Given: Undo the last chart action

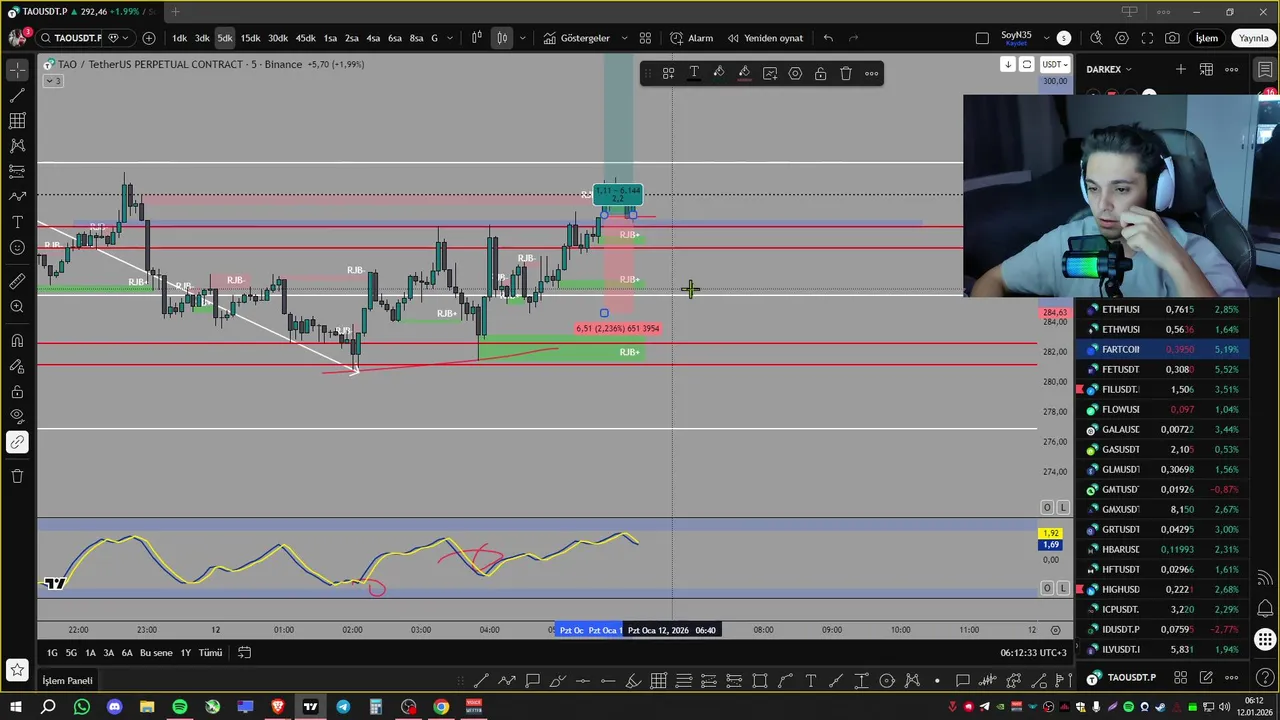Looking at the screenshot, I should (x=828, y=38).
